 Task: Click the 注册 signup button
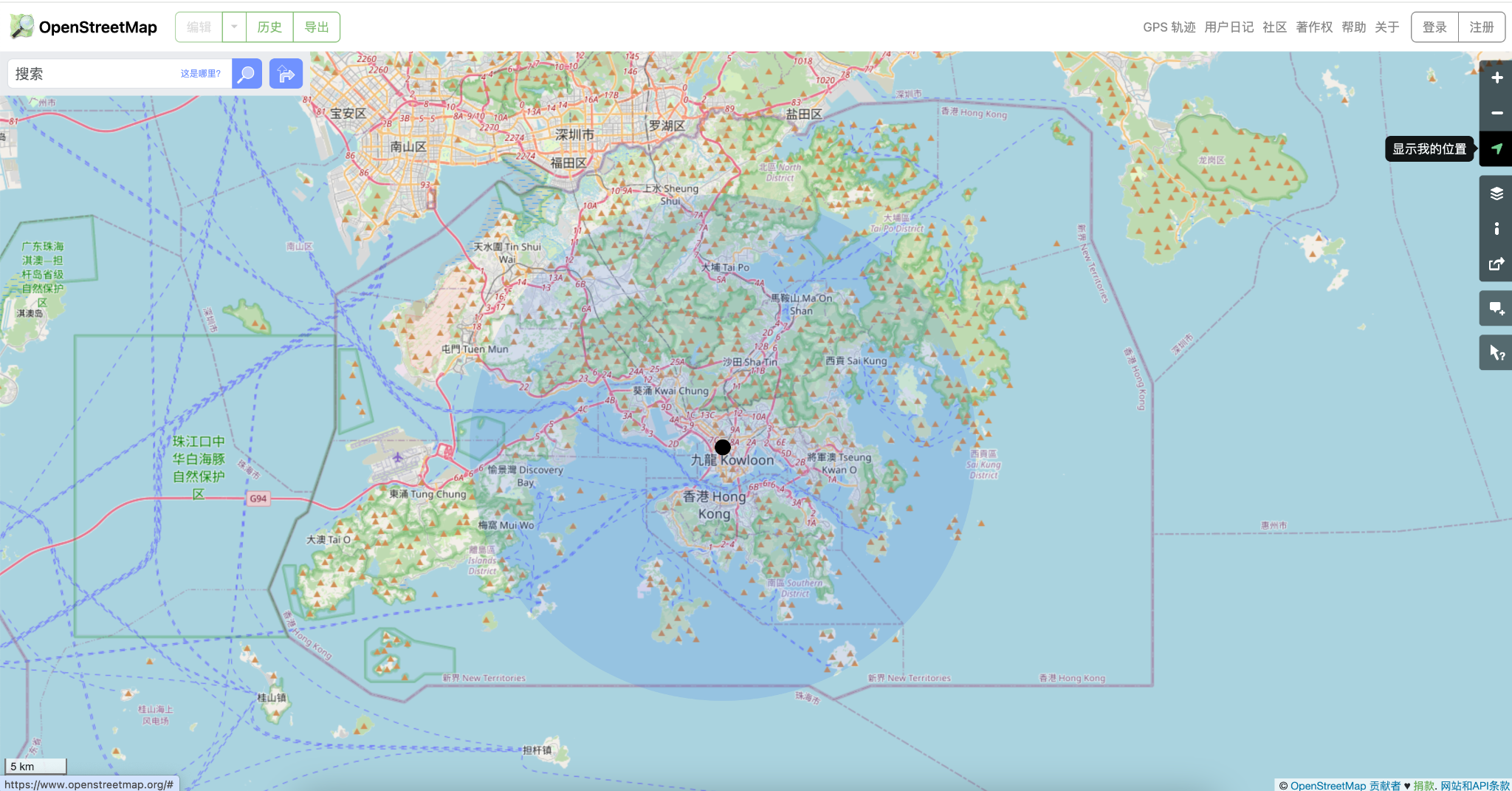tap(1480, 27)
